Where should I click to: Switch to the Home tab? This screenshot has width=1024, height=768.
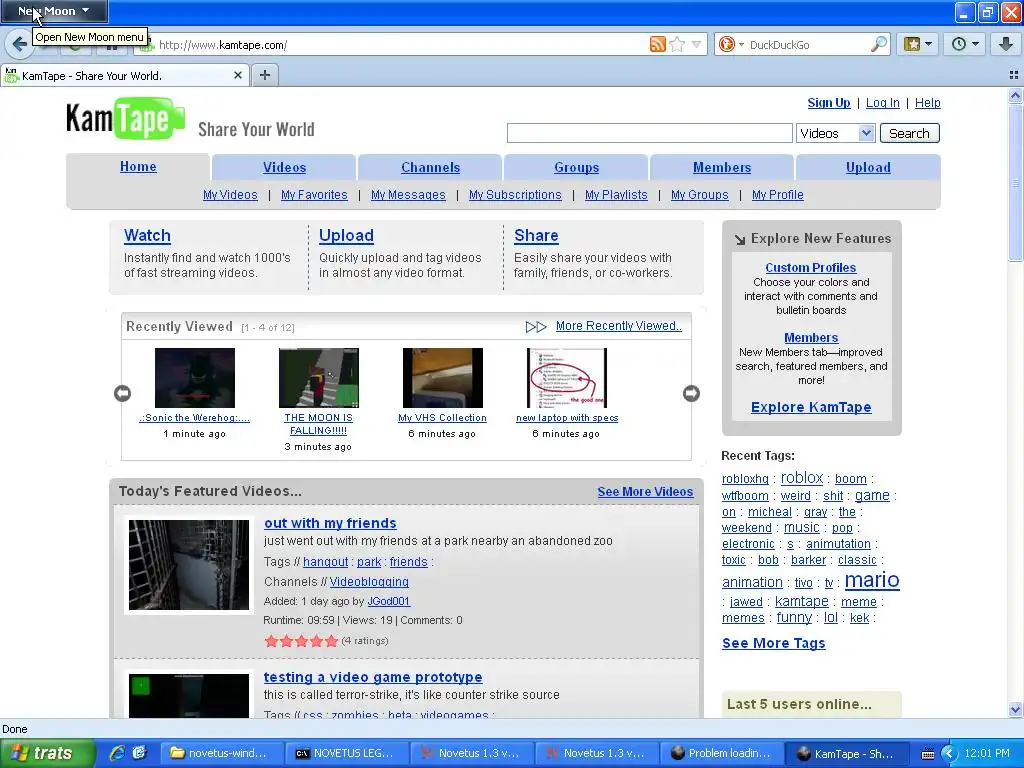pos(138,167)
